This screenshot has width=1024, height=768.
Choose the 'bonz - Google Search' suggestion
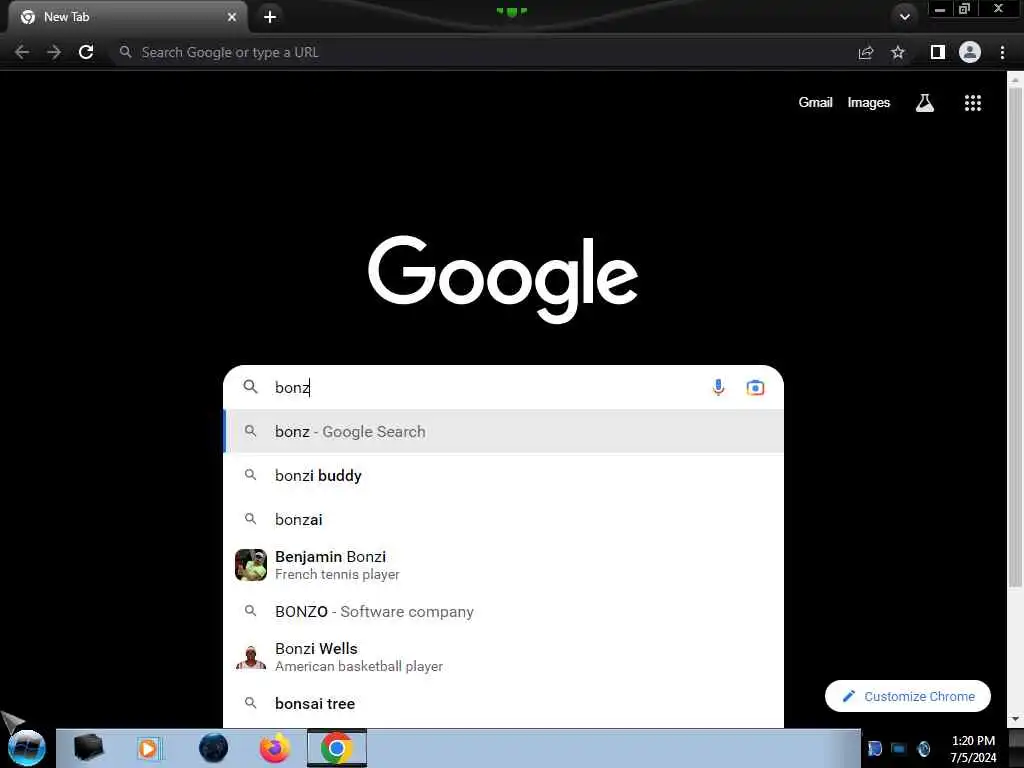(x=504, y=431)
